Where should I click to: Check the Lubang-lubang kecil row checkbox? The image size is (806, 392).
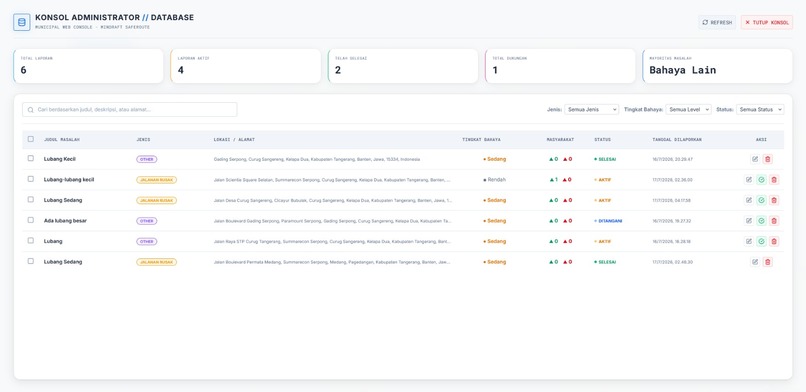click(31, 179)
